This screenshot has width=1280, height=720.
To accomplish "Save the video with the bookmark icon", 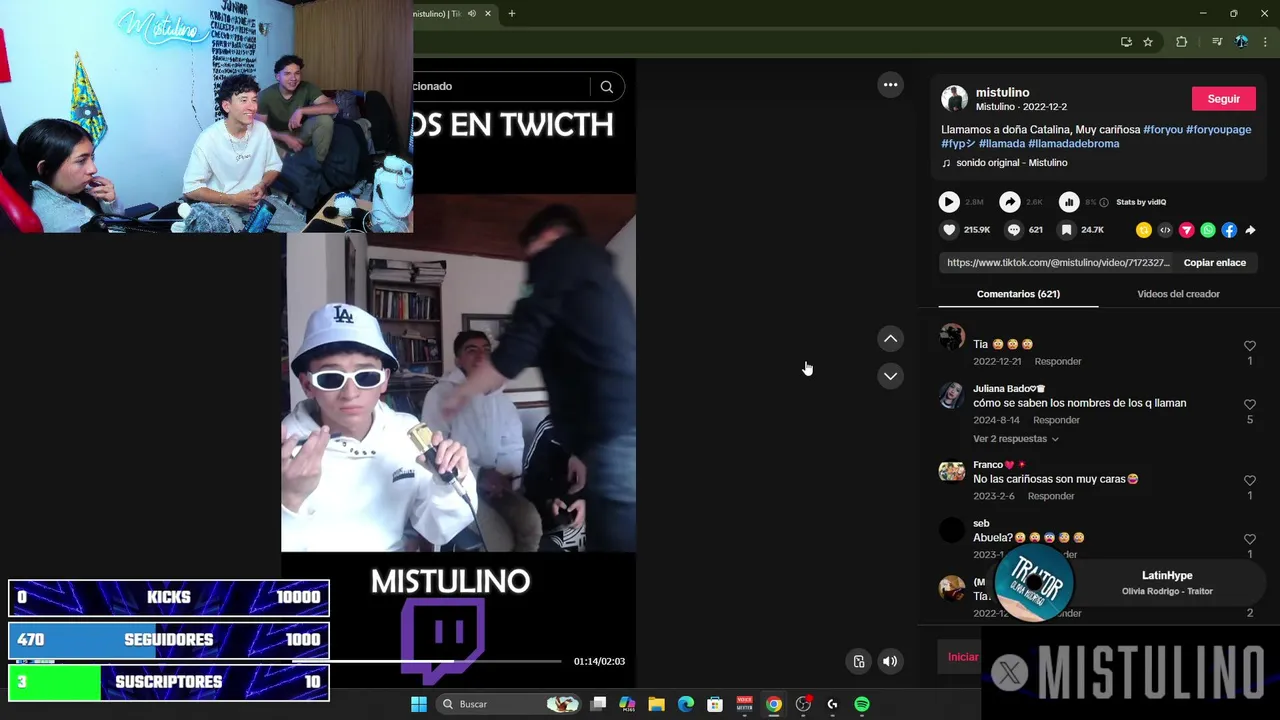I will tap(1067, 230).
